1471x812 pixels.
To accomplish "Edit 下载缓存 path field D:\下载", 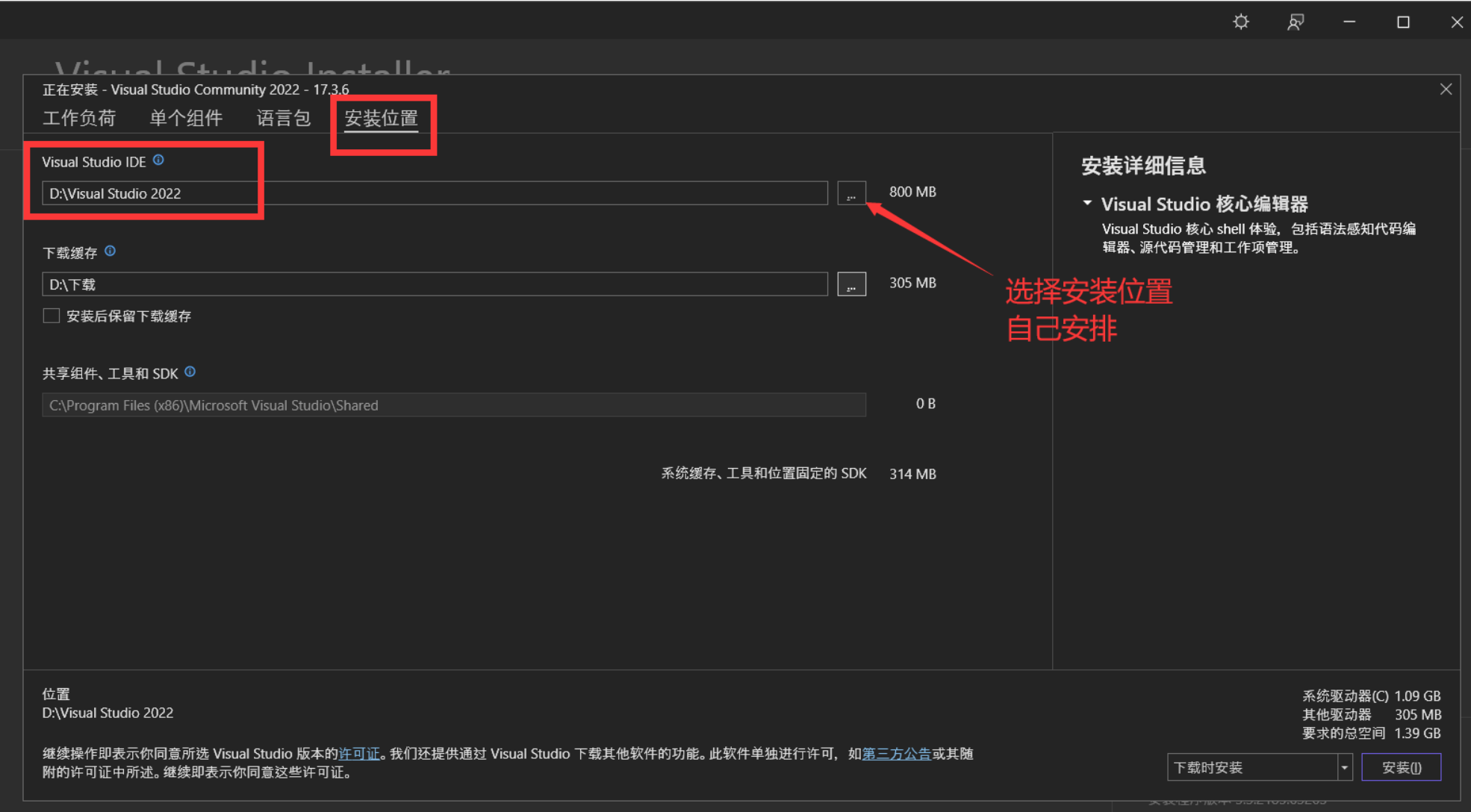I will [435, 284].
